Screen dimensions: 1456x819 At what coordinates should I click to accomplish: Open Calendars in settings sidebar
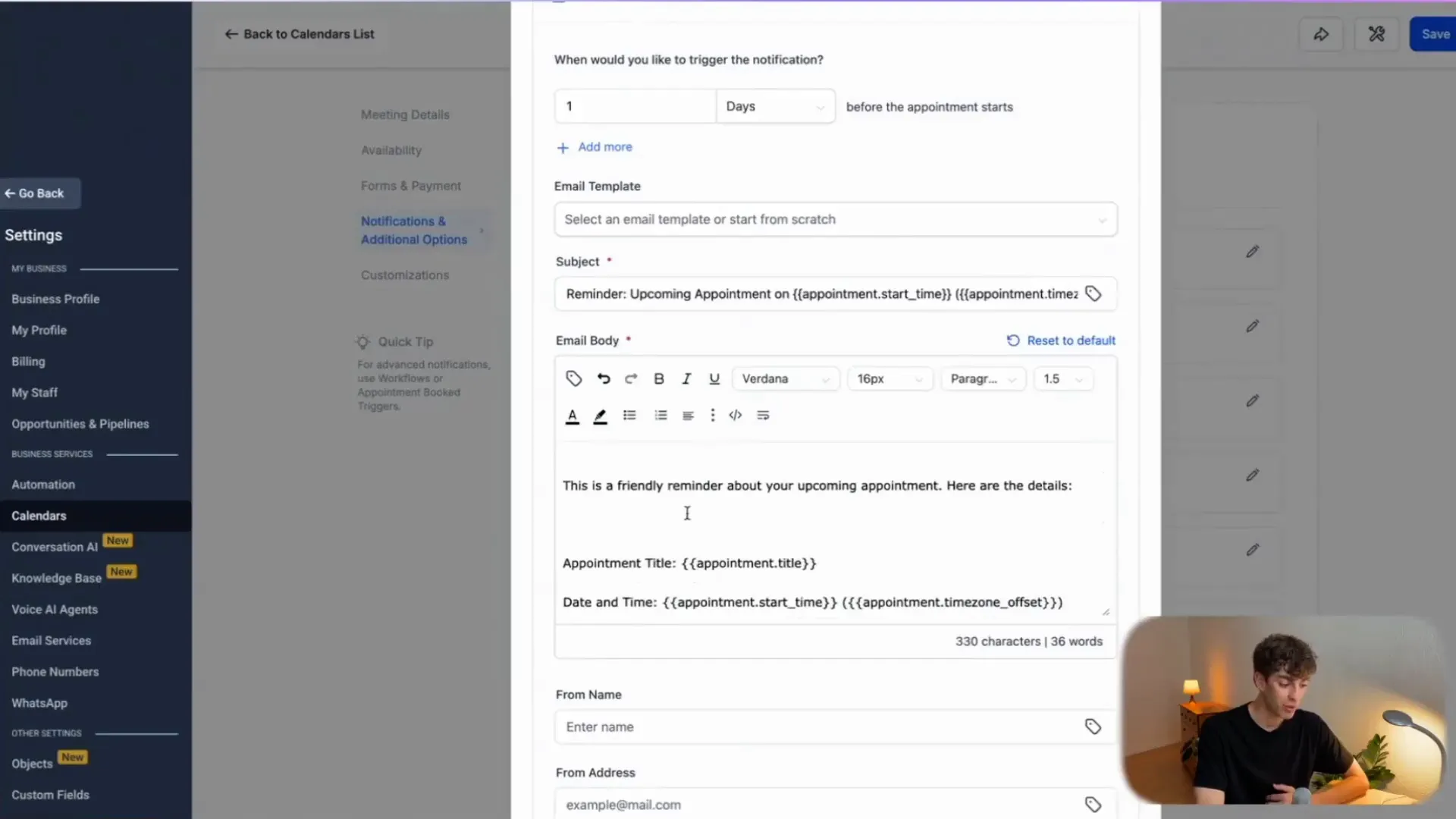coord(96,516)
